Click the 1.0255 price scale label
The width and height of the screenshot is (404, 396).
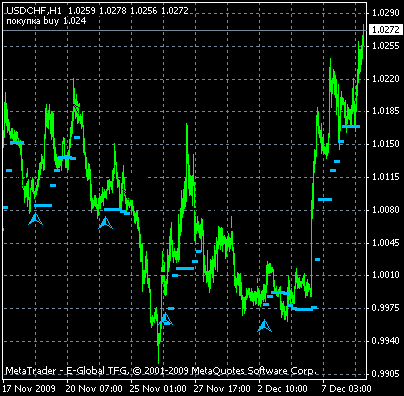tap(386, 46)
